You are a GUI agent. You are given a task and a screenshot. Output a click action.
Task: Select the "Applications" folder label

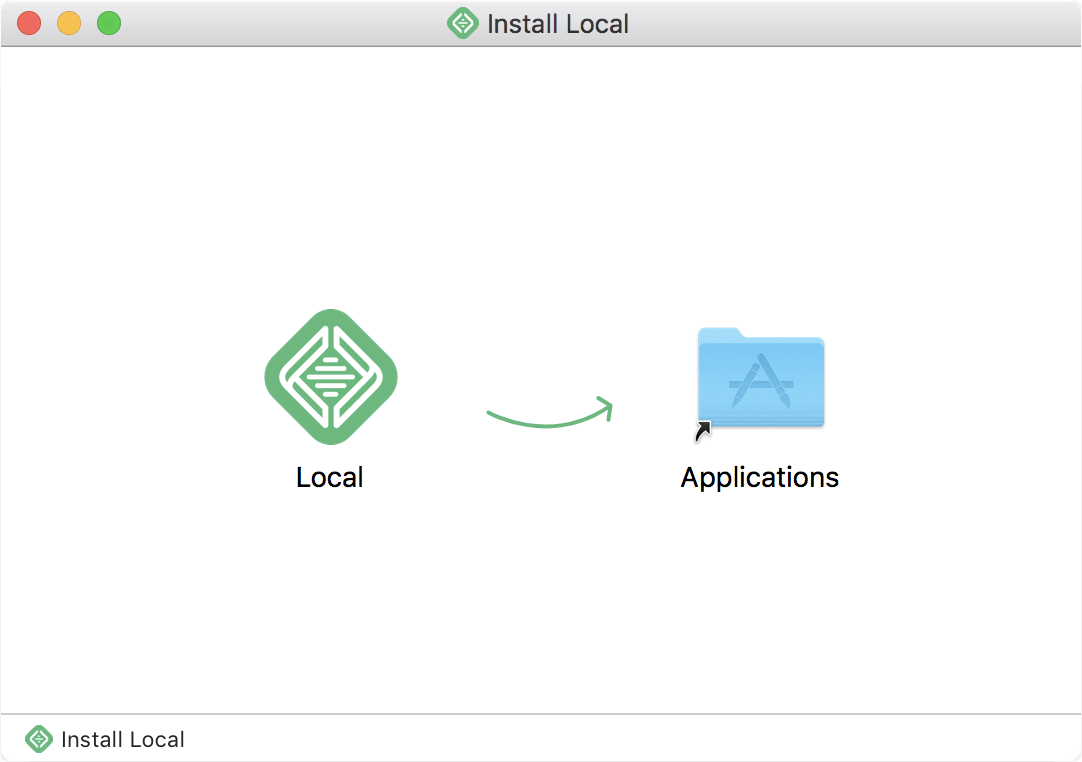[760, 478]
